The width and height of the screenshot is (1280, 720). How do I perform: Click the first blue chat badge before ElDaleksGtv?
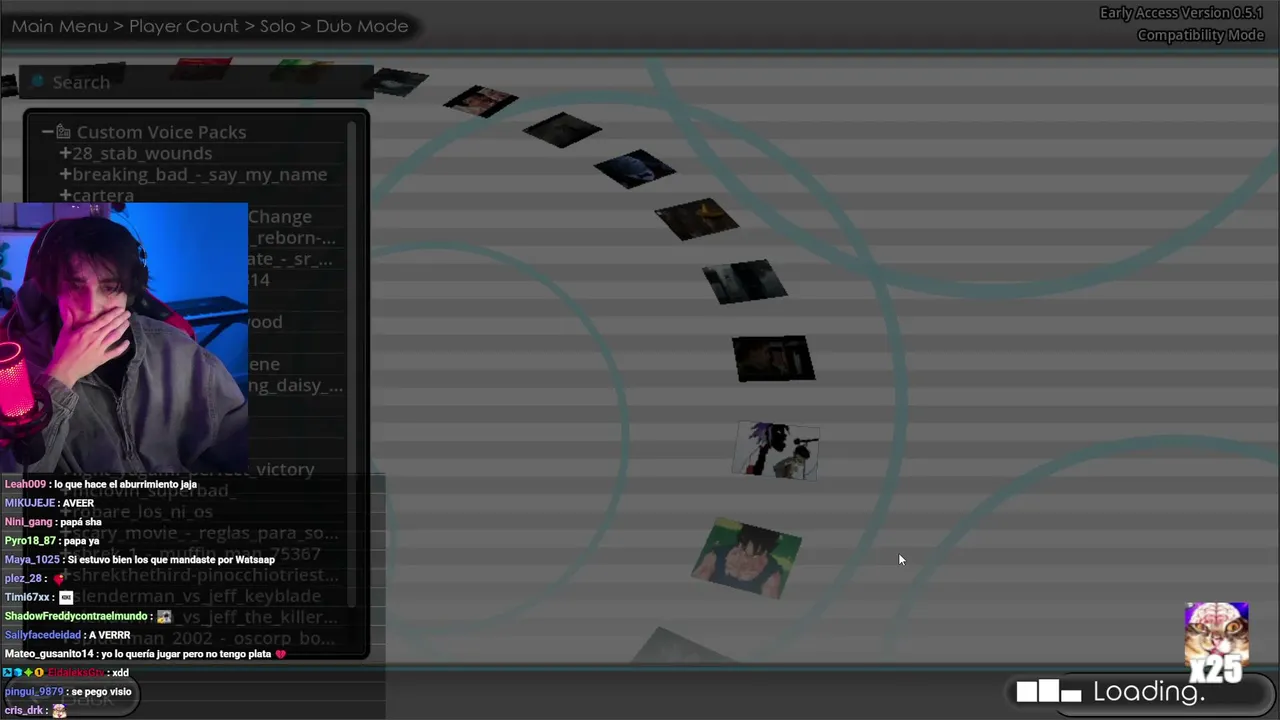coord(8,673)
